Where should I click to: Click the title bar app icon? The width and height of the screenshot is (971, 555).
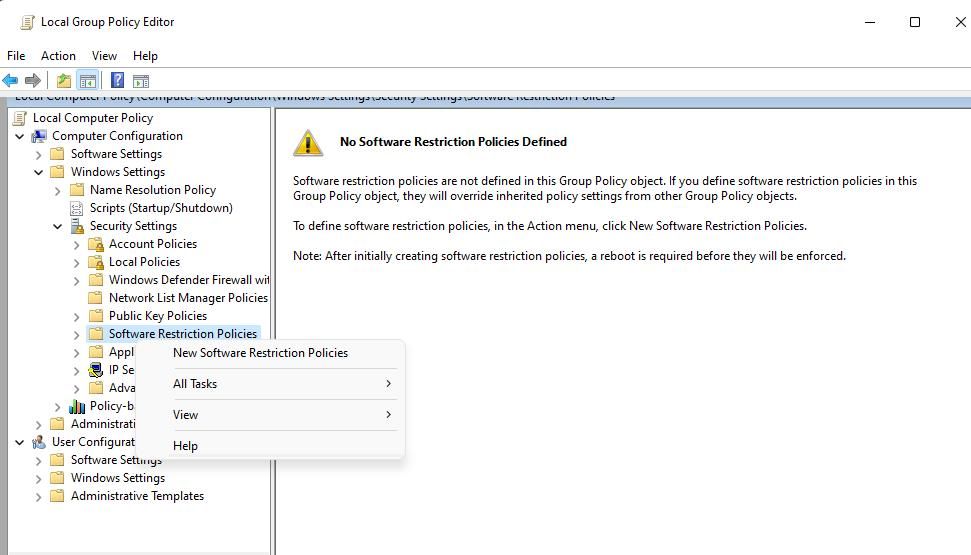[x=27, y=22]
